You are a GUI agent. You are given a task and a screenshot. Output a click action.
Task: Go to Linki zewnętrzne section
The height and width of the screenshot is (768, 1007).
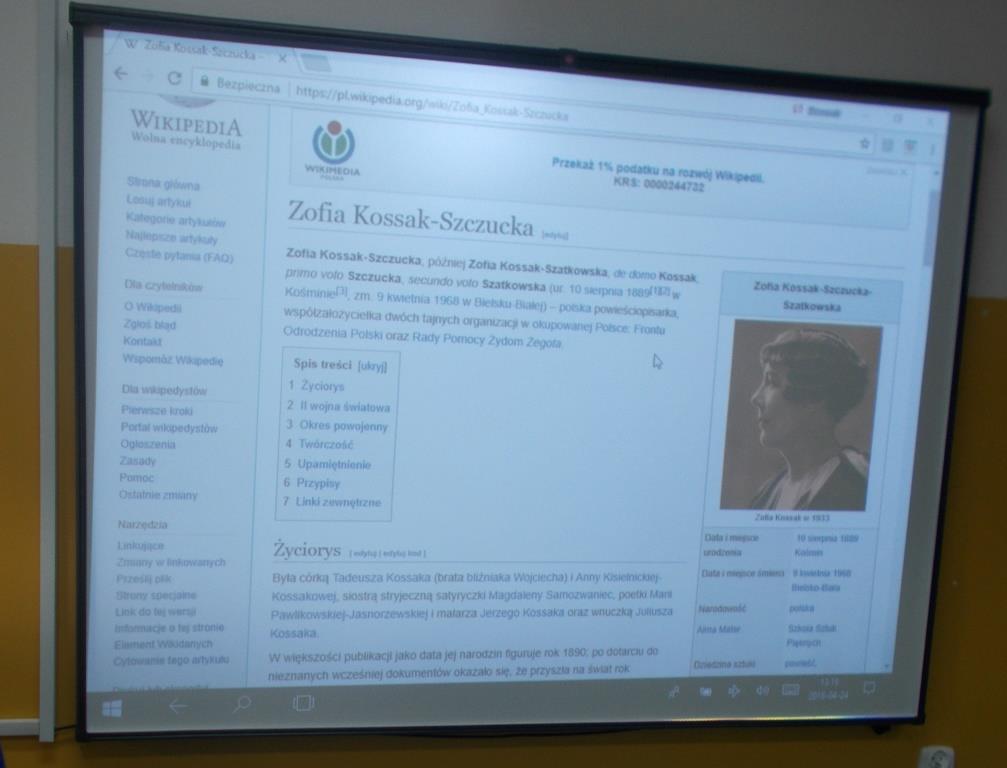point(338,502)
